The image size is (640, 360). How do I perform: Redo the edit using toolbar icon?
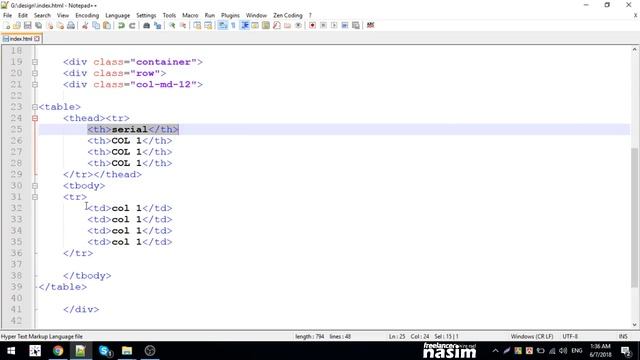(x=132, y=25)
